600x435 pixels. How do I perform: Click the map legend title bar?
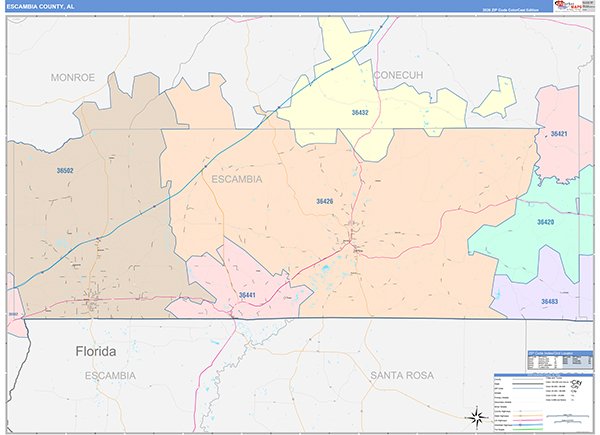click(x=543, y=375)
